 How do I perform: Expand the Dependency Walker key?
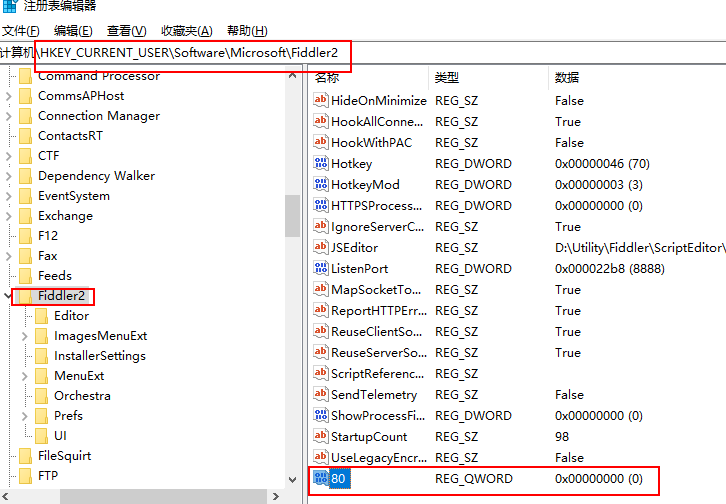[8, 176]
